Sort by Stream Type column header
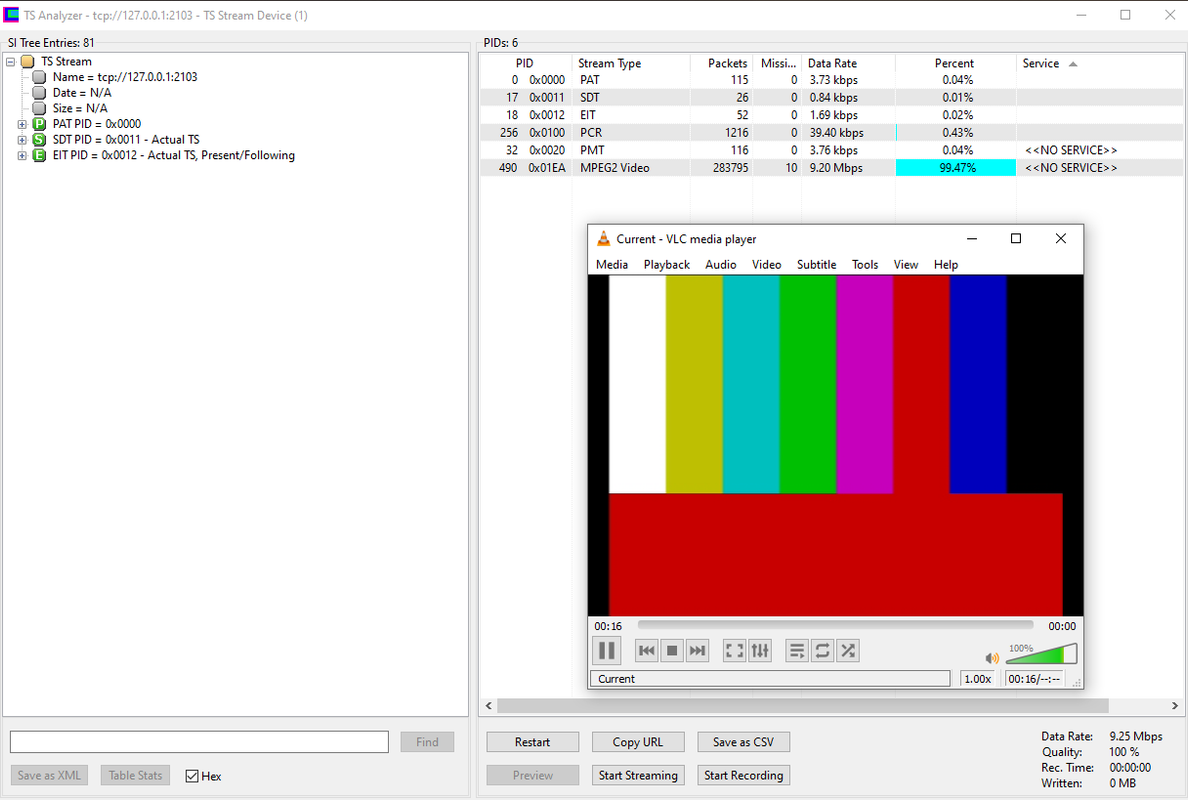Viewport: 1188px width, 800px height. point(631,63)
